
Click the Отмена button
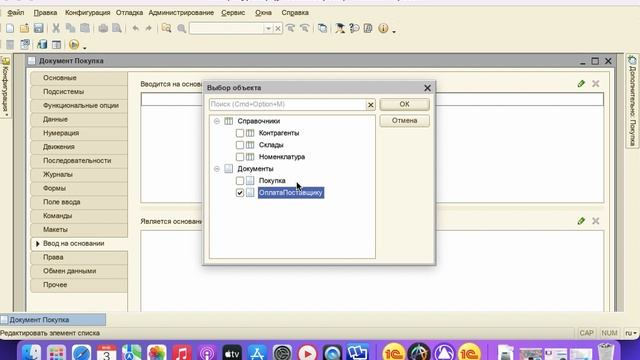(404, 120)
